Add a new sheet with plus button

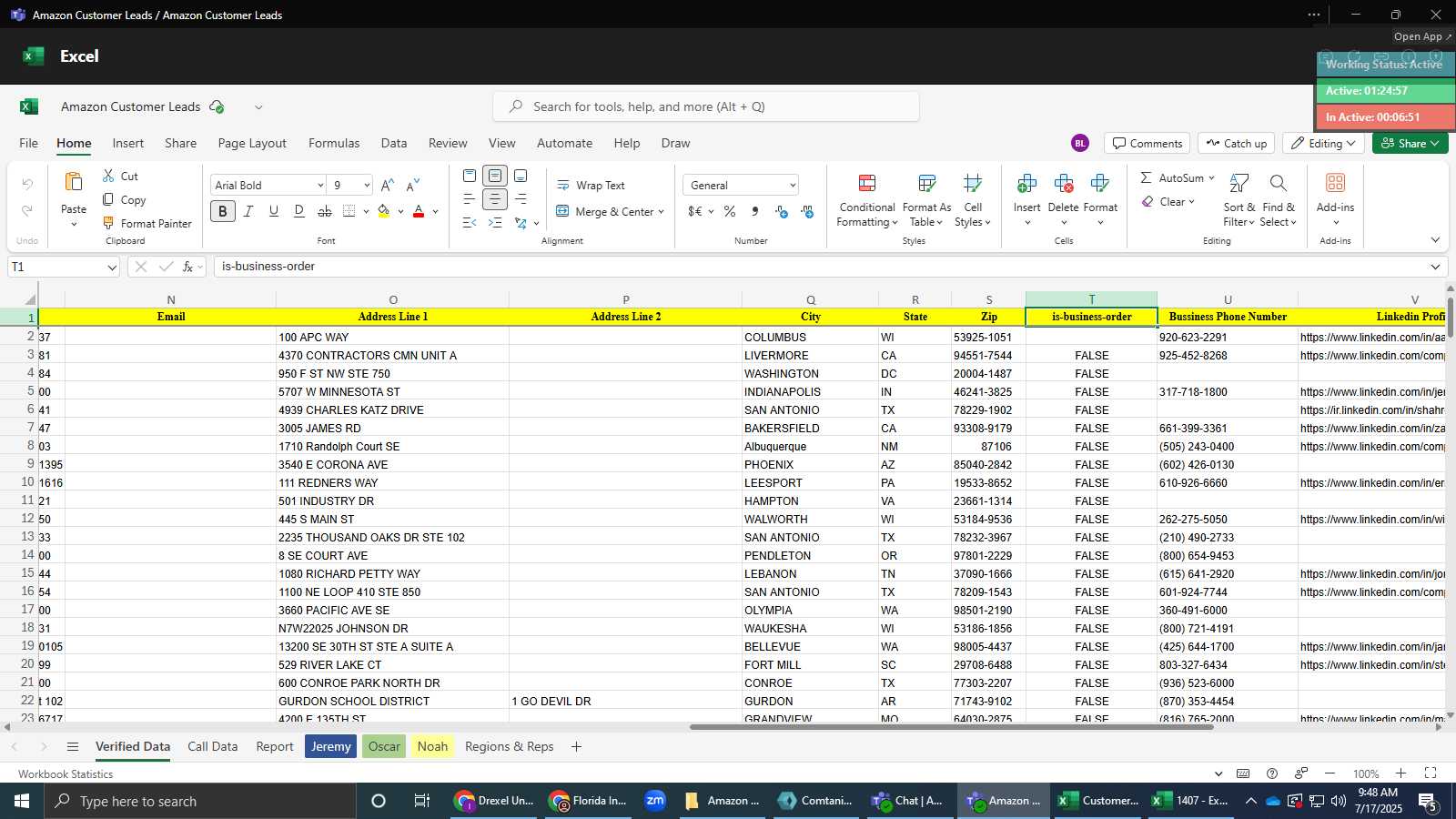pos(576,747)
